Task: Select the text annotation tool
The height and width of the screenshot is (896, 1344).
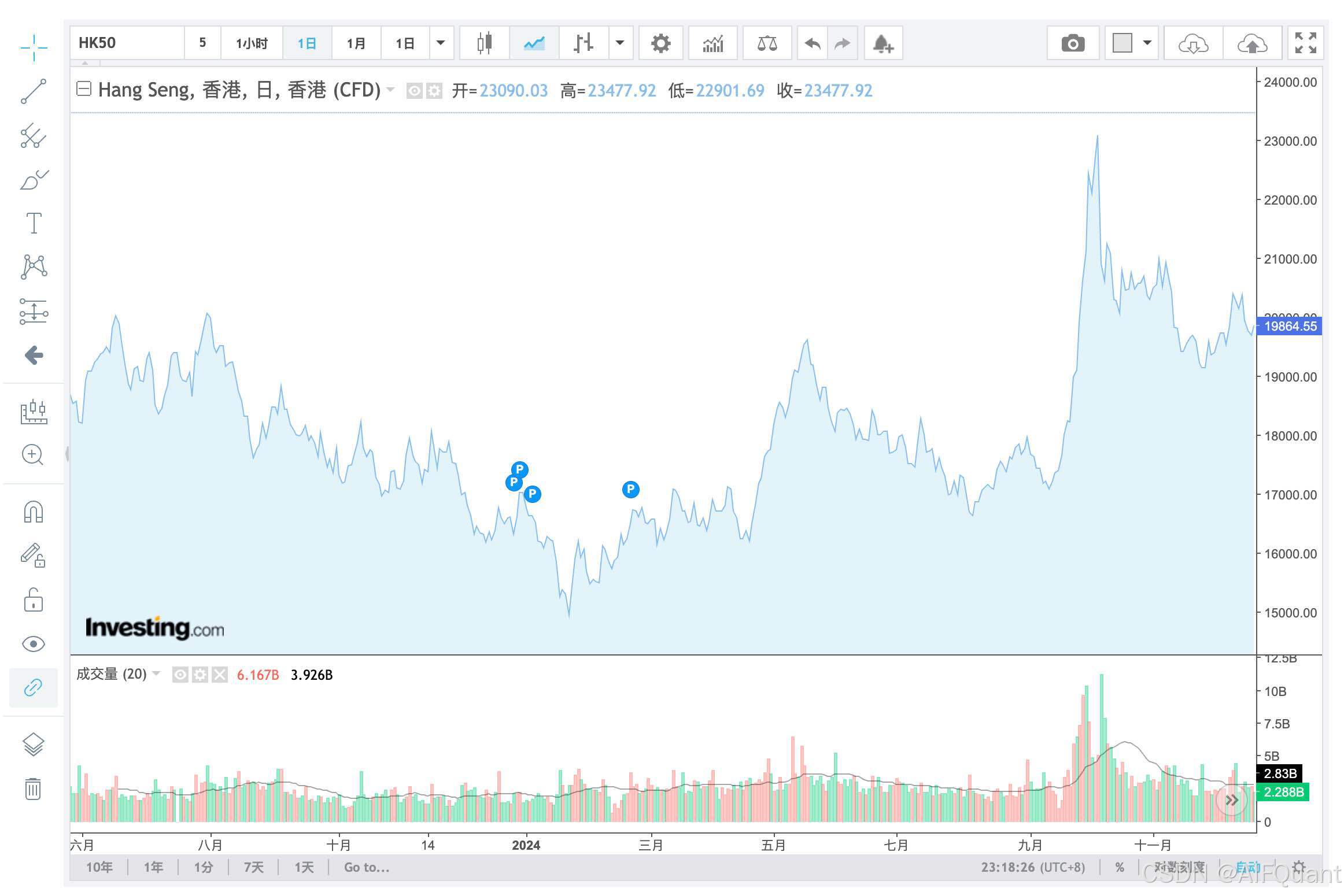Action: click(x=34, y=223)
